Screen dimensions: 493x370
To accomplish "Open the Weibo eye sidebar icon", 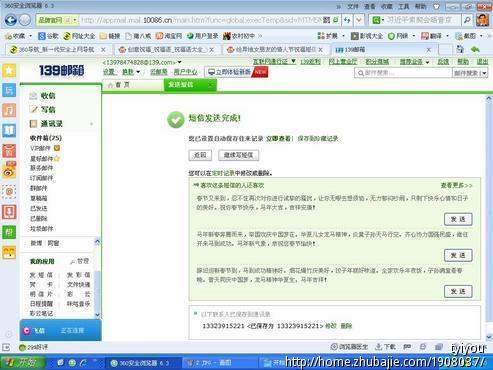I will pos(9,171).
